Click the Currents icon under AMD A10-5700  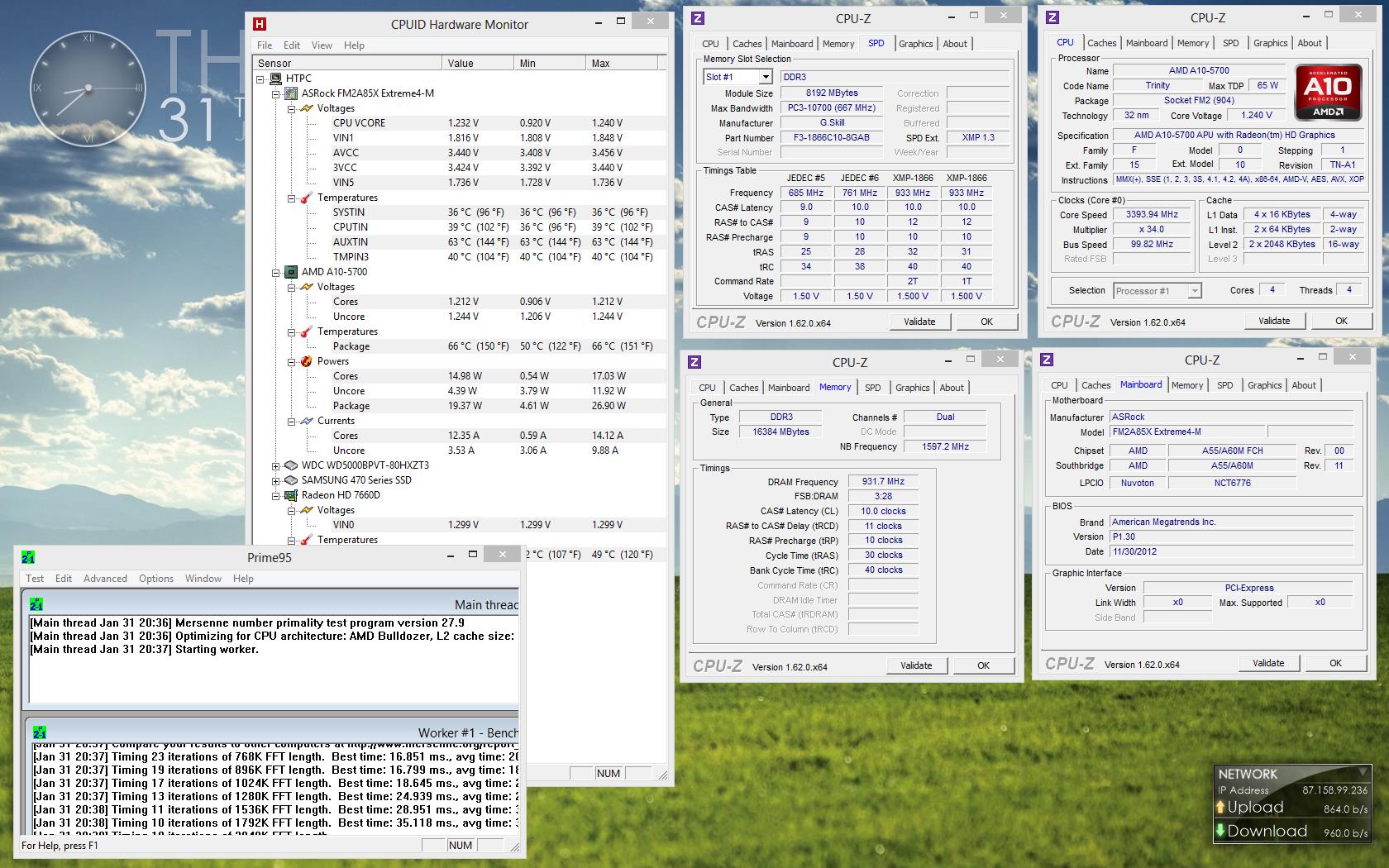307,421
